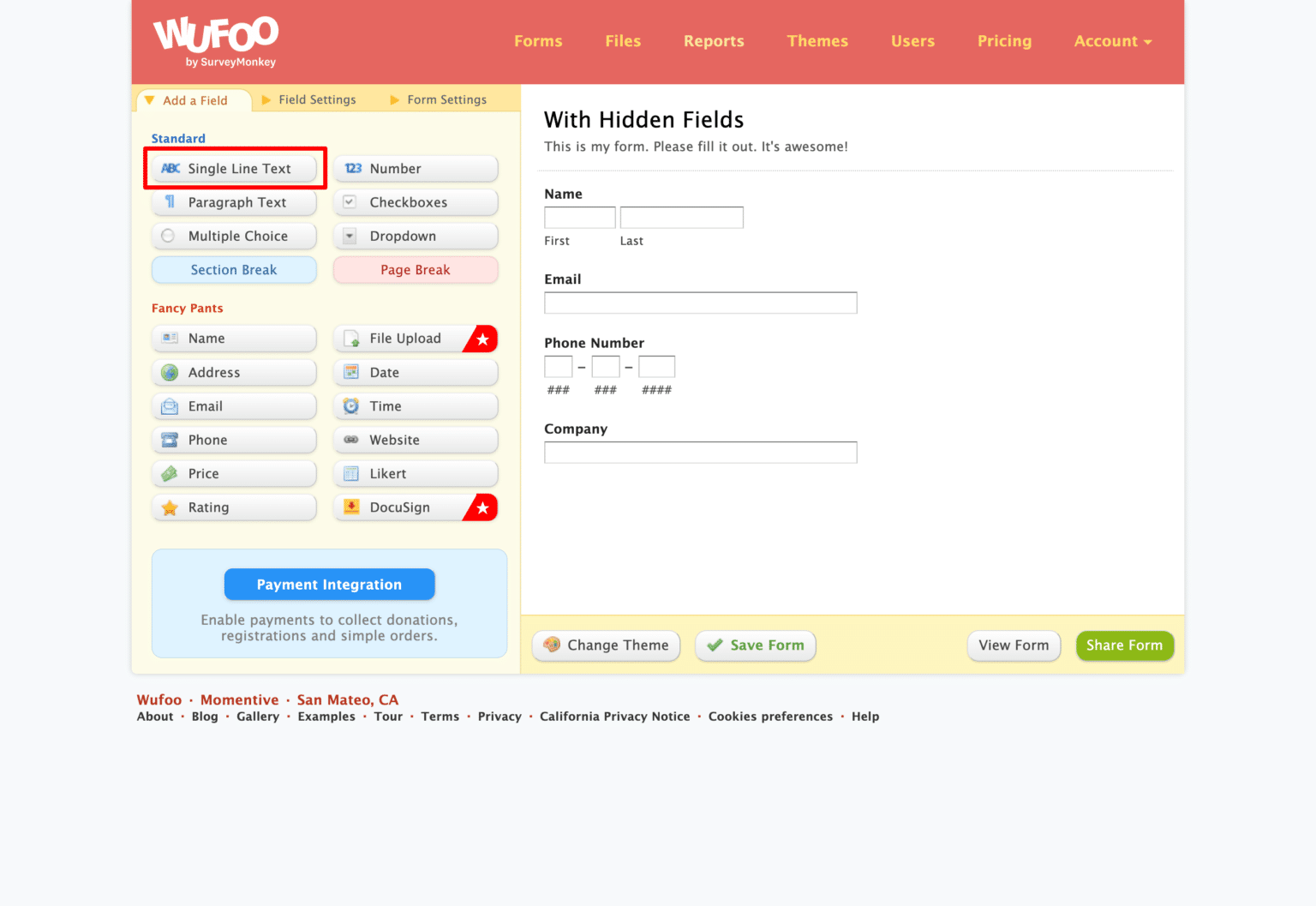The height and width of the screenshot is (906, 1316).
Task: Click the Dropdown field arrow icon
Action: click(x=350, y=236)
